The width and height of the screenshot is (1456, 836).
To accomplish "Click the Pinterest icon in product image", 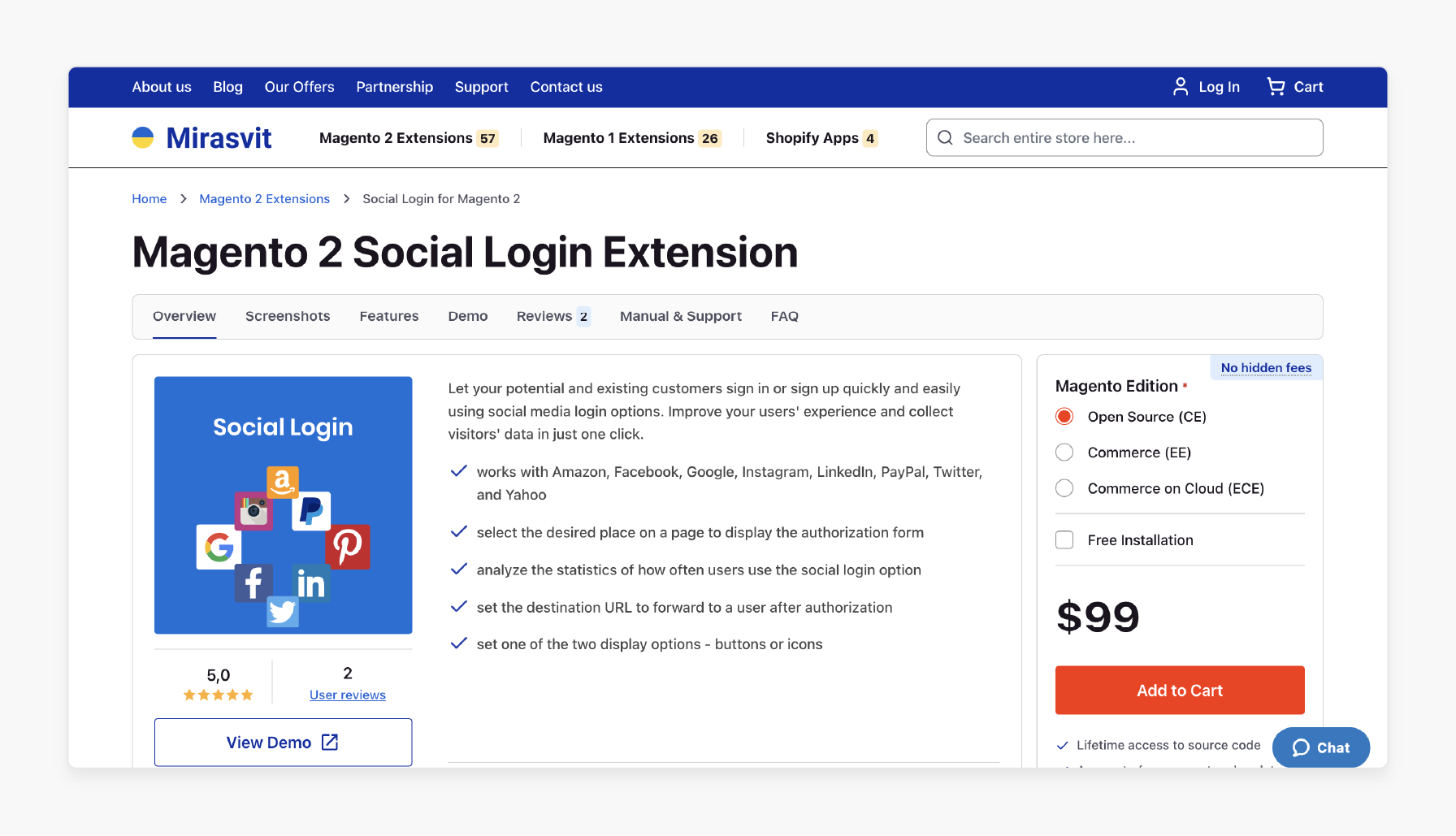I will coord(348,546).
